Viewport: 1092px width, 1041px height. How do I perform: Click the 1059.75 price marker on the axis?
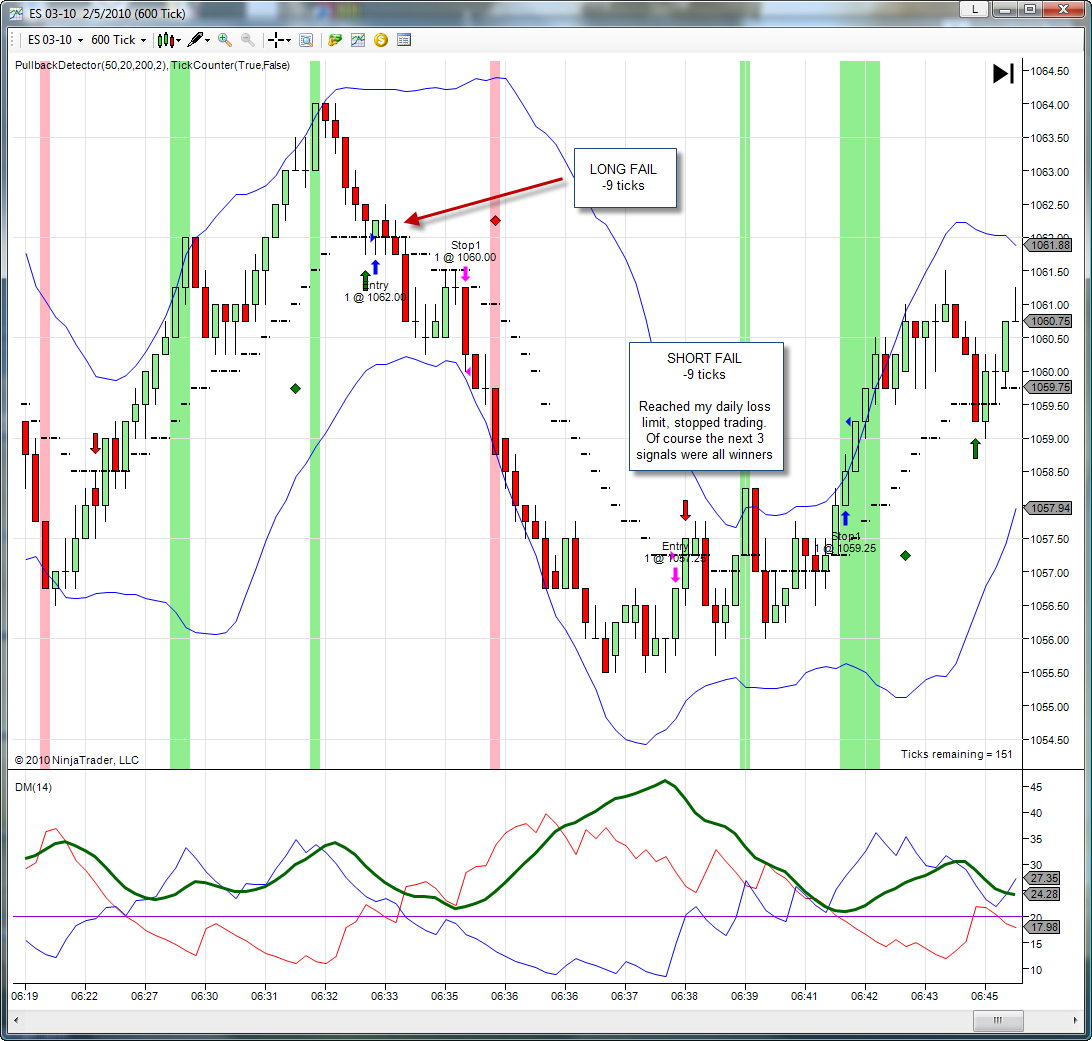(1050, 387)
